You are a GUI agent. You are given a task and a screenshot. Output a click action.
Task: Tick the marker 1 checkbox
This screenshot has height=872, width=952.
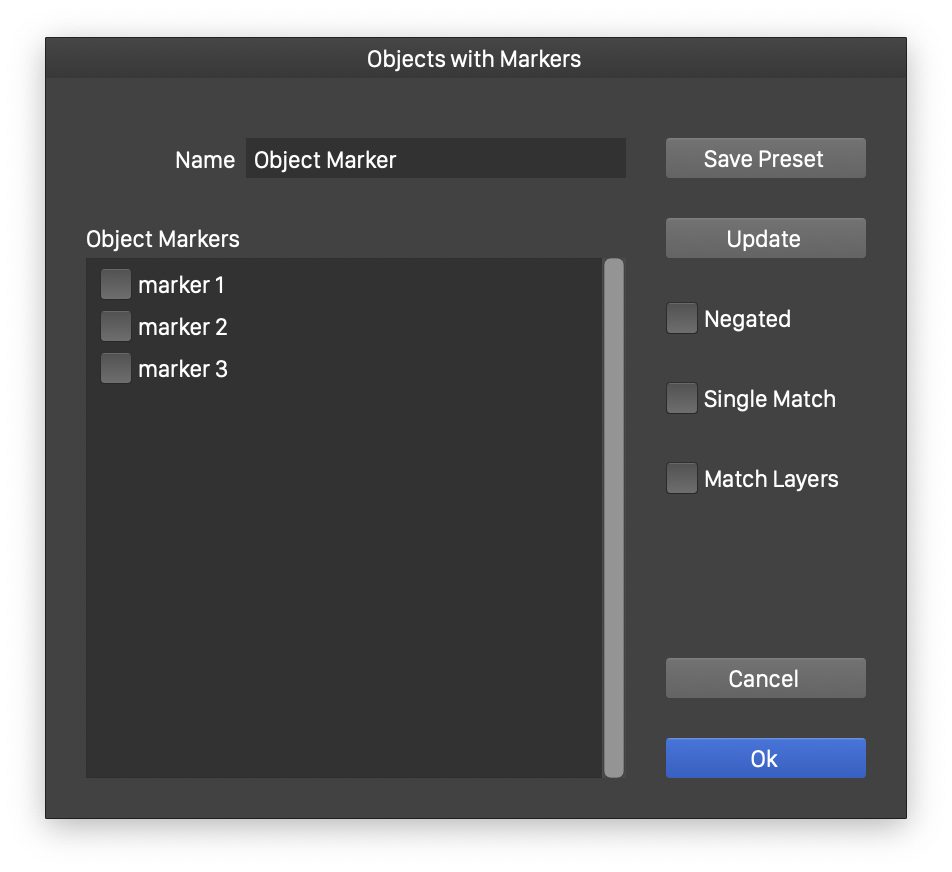[116, 285]
